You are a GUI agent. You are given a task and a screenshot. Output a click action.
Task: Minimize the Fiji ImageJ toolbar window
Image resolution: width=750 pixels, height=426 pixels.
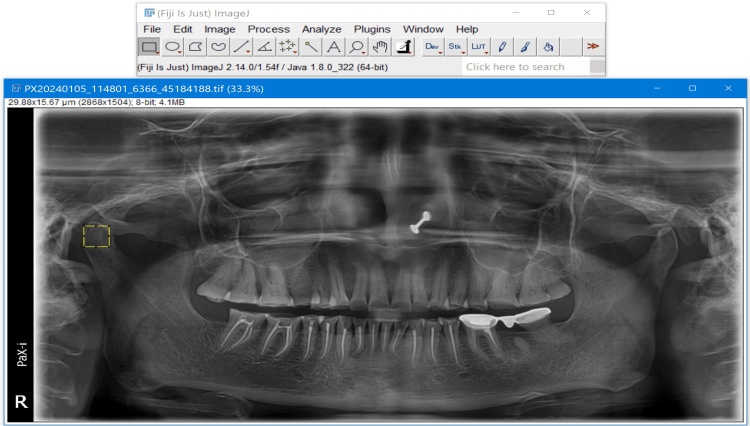(x=516, y=13)
